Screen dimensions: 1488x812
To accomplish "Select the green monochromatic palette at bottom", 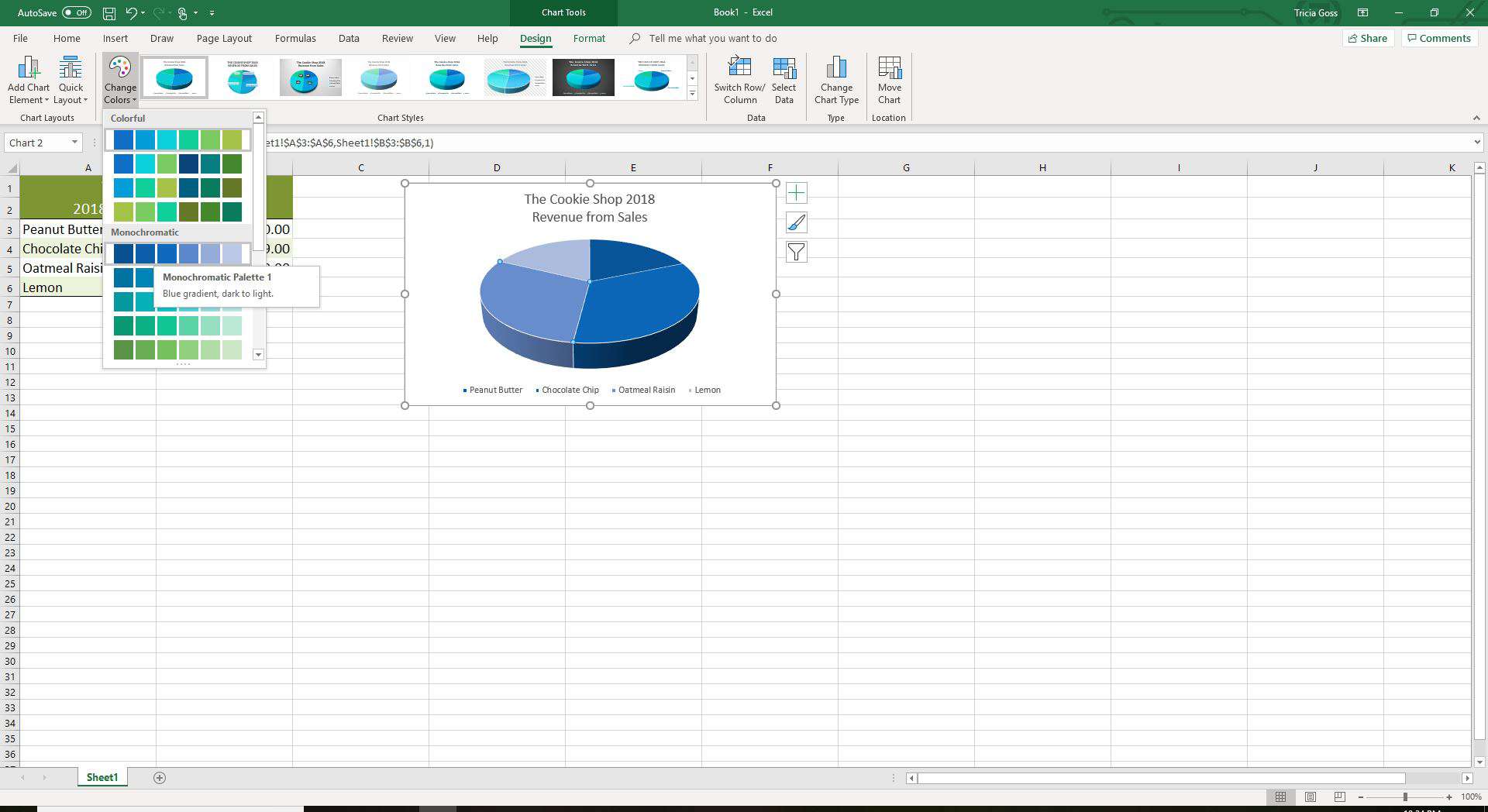I will tap(178, 349).
